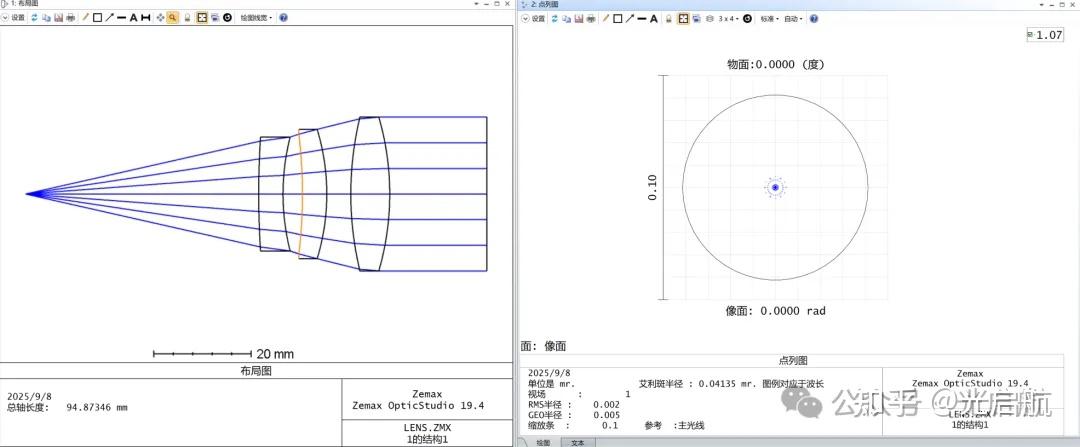Reset the zoom in spot diagram window

coord(747,19)
